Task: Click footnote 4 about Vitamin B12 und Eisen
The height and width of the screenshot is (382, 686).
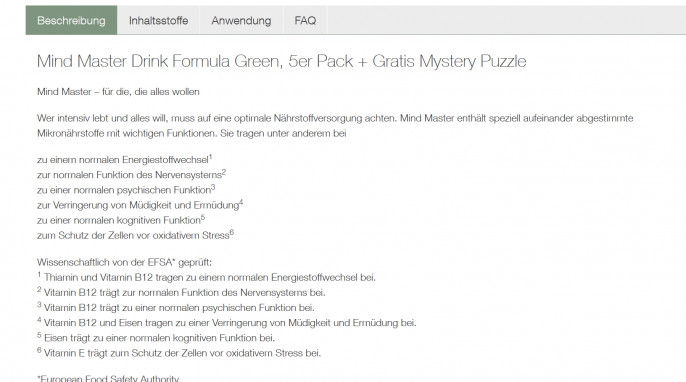Action: click(227, 322)
